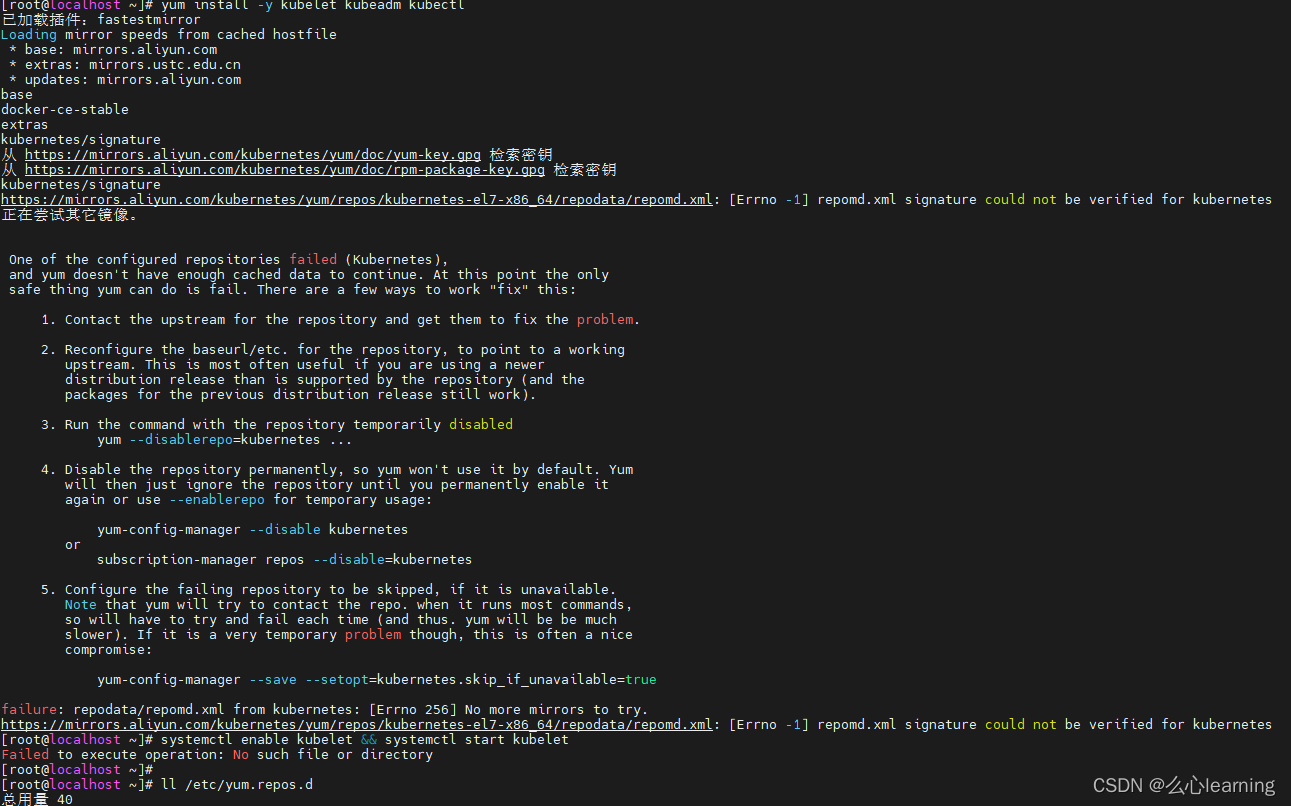Click '2. Reconfigure the baseurl/etc.' line

click(333, 350)
